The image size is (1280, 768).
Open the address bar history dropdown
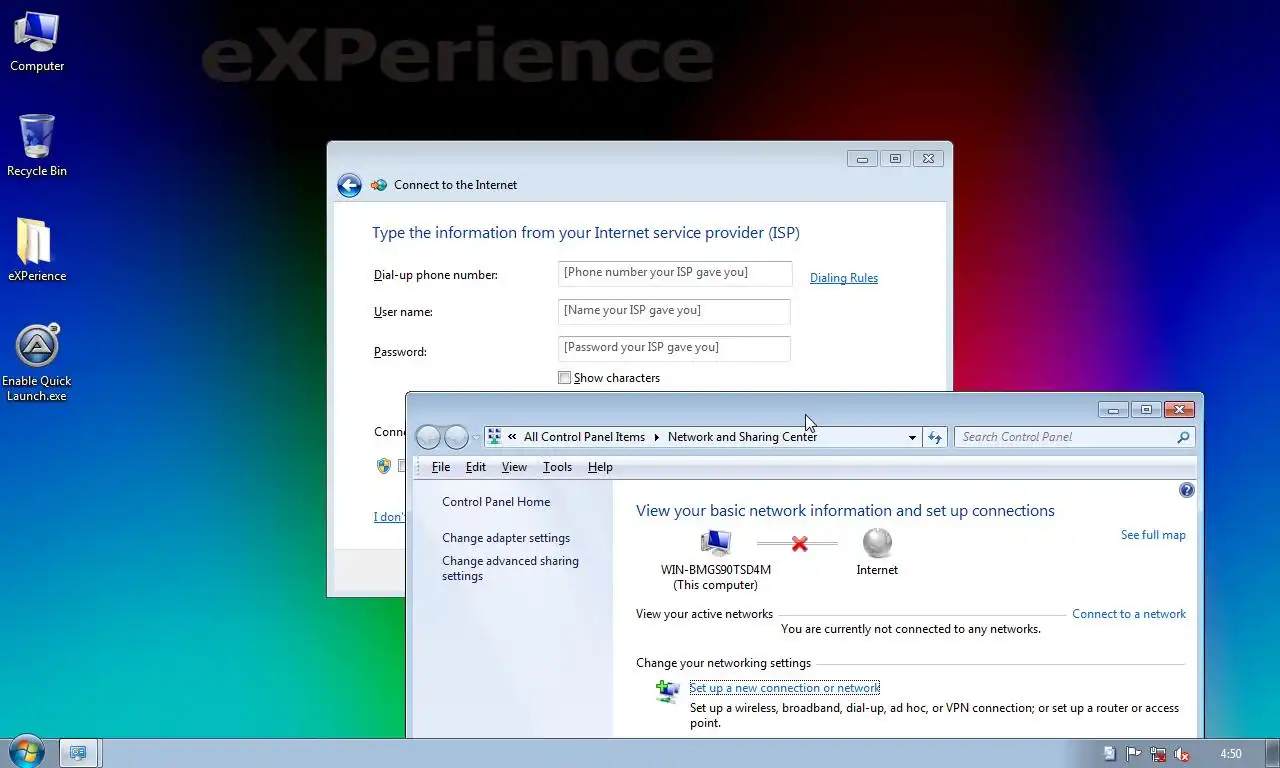(x=912, y=437)
